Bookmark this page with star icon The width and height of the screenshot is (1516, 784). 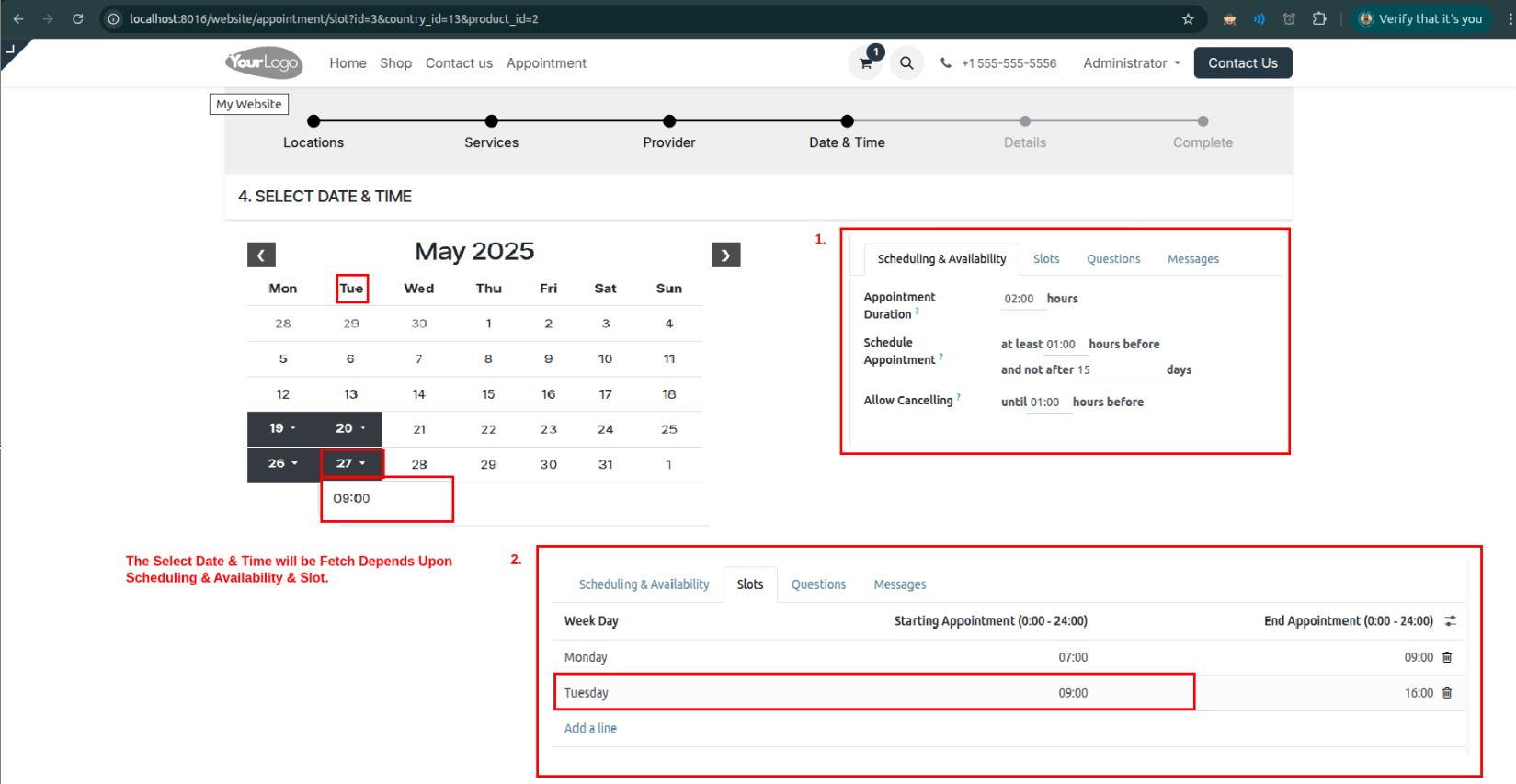tap(1188, 18)
